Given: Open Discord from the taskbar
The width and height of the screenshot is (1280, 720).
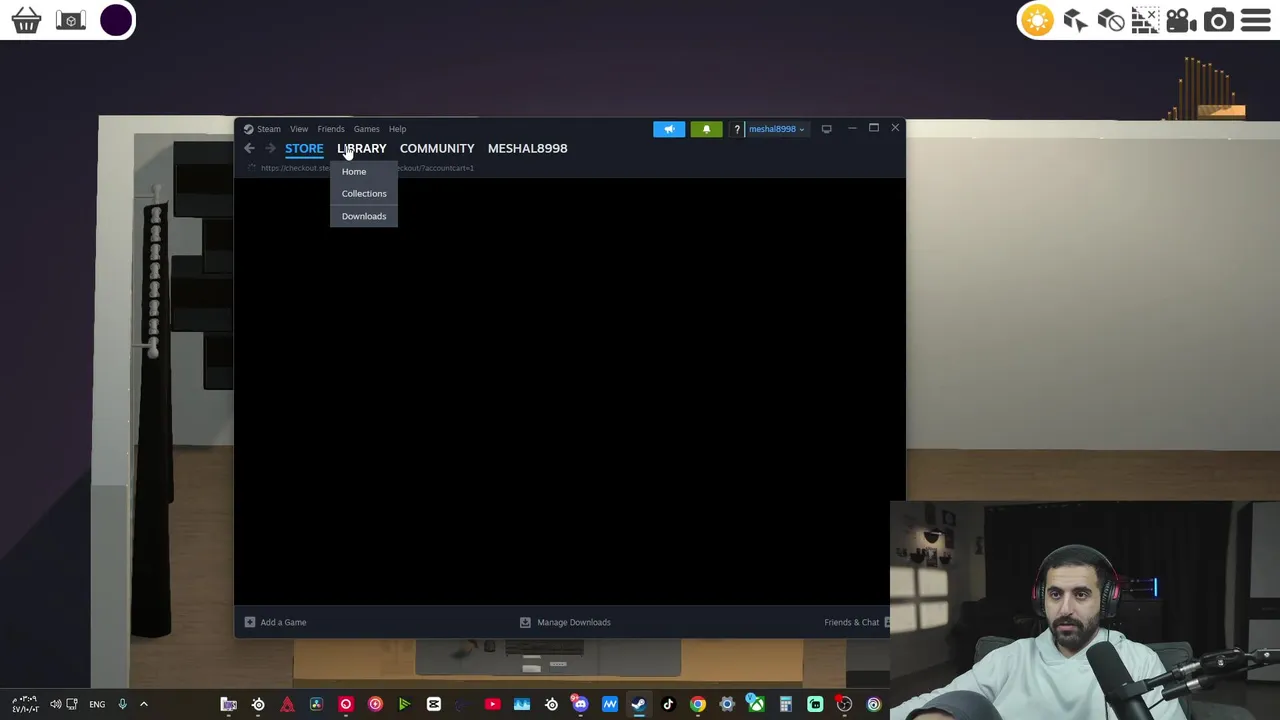Looking at the screenshot, I should click(580, 705).
